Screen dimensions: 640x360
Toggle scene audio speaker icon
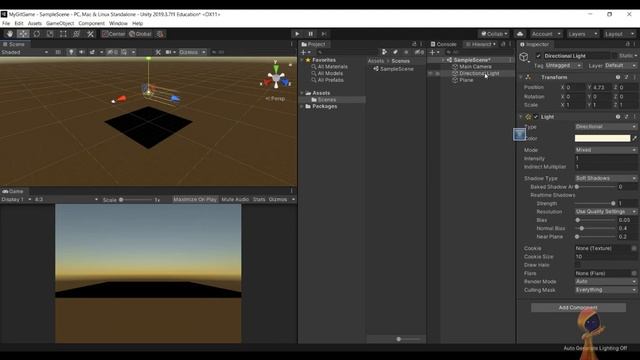(82, 52)
